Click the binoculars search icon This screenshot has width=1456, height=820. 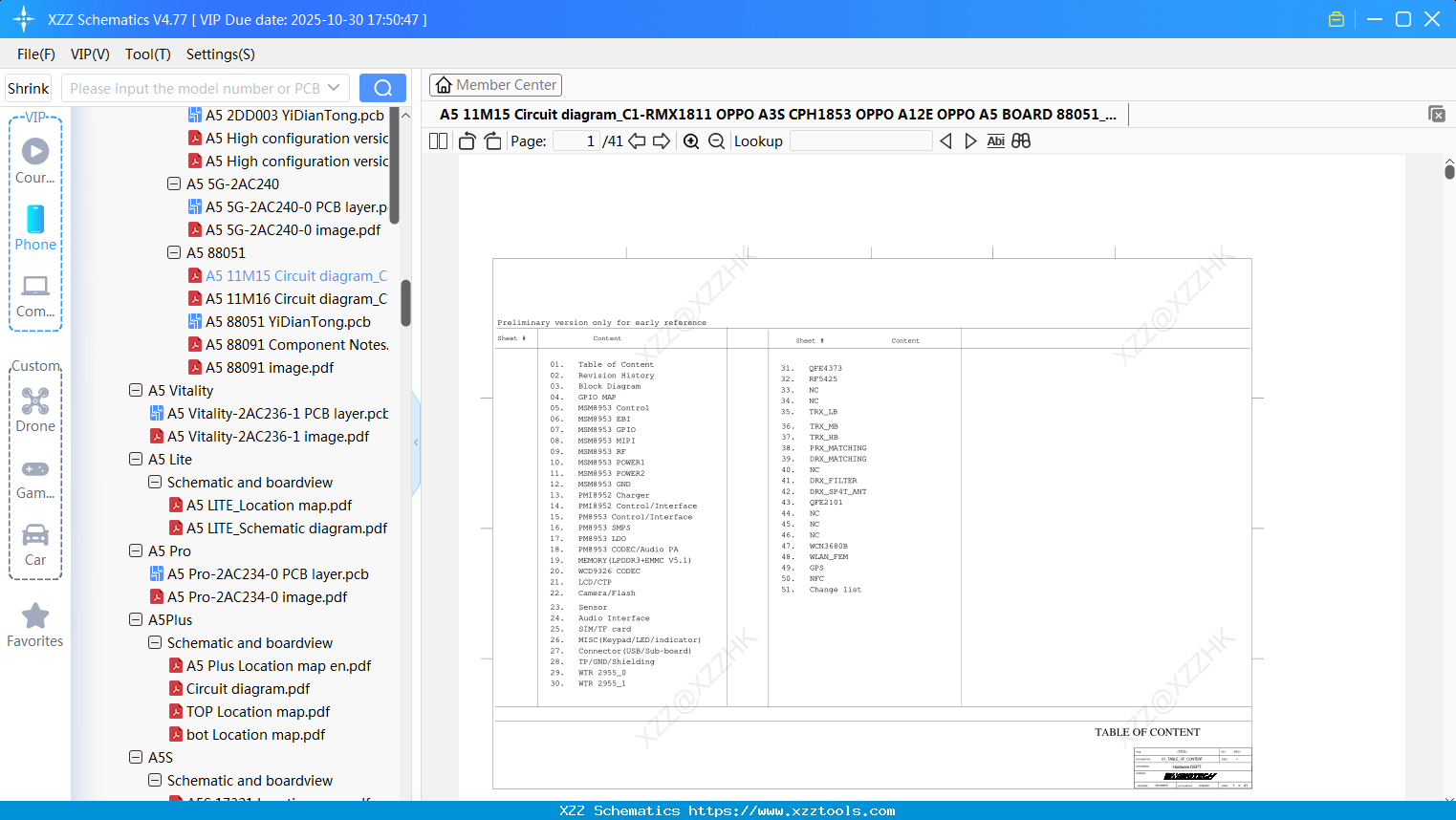tap(1021, 141)
